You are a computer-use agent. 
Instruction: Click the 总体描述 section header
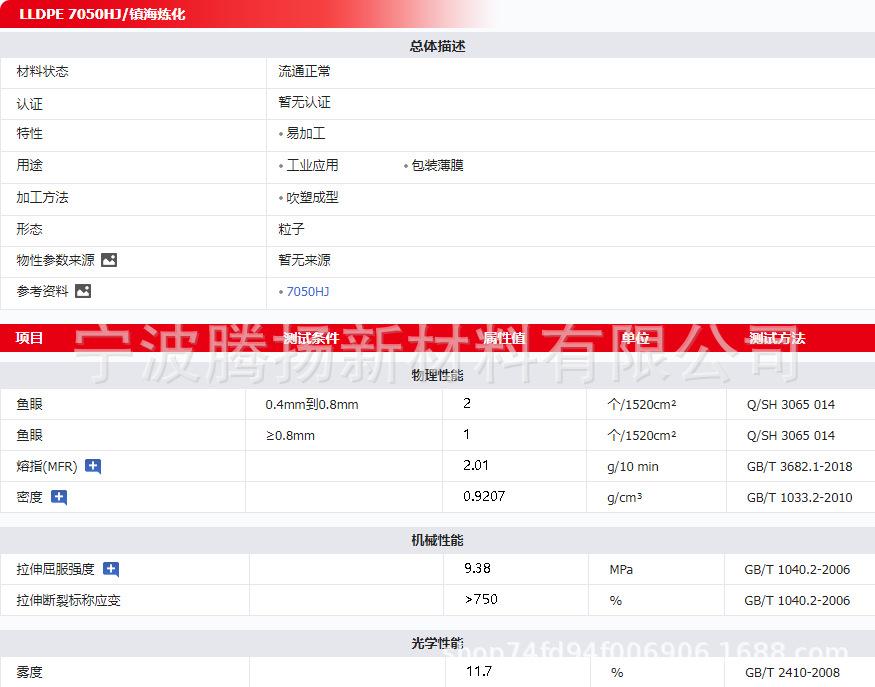point(437,46)
